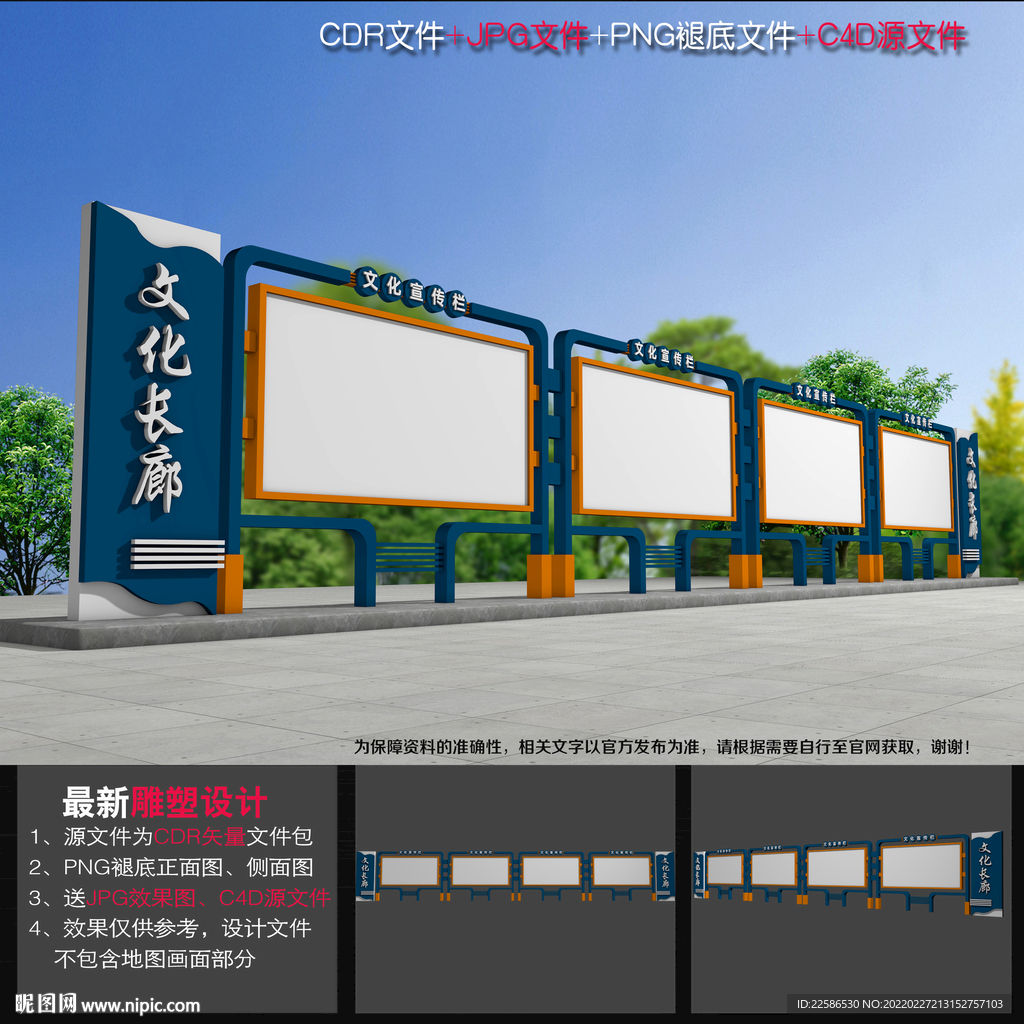
Task: Select line 4 效果仅供参考，设计文件
Action: pyautogui.click(x=170, y=928)
